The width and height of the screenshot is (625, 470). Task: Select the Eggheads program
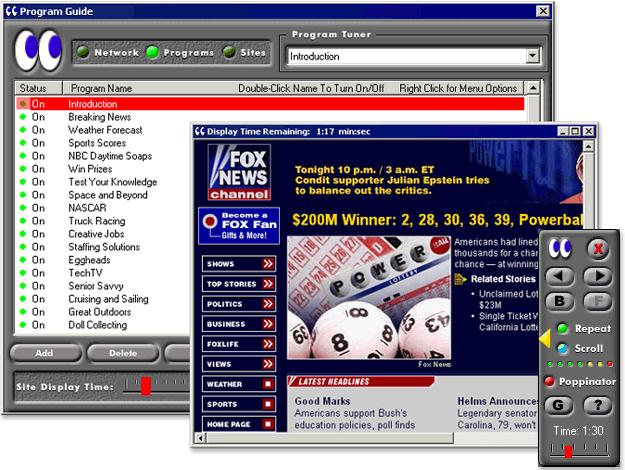click(x=89, y=260)
